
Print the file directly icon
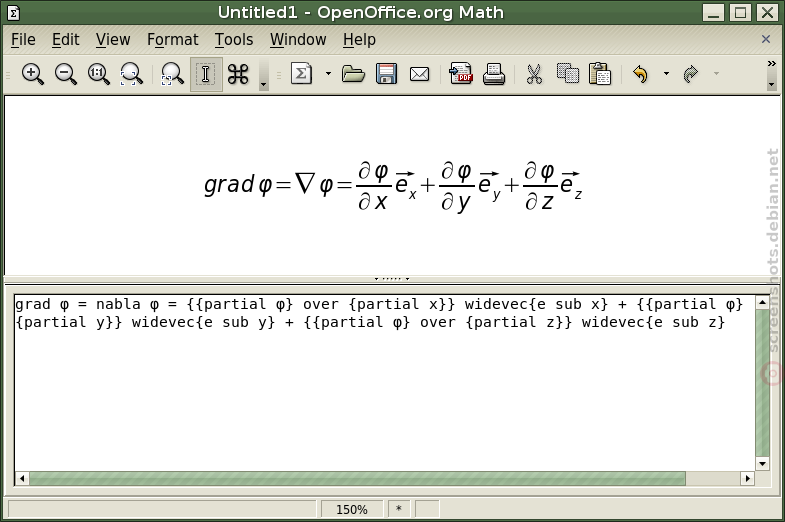click(494, 75)
